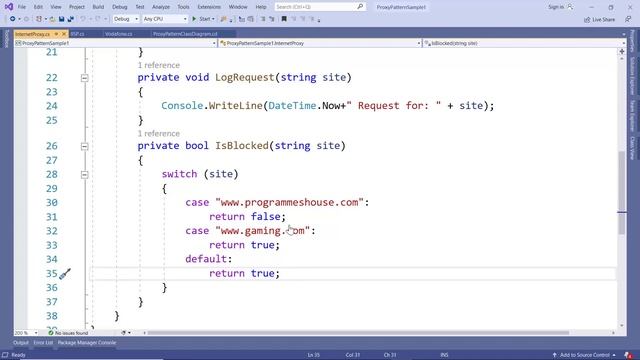Open the Help menu

[261, 7]
